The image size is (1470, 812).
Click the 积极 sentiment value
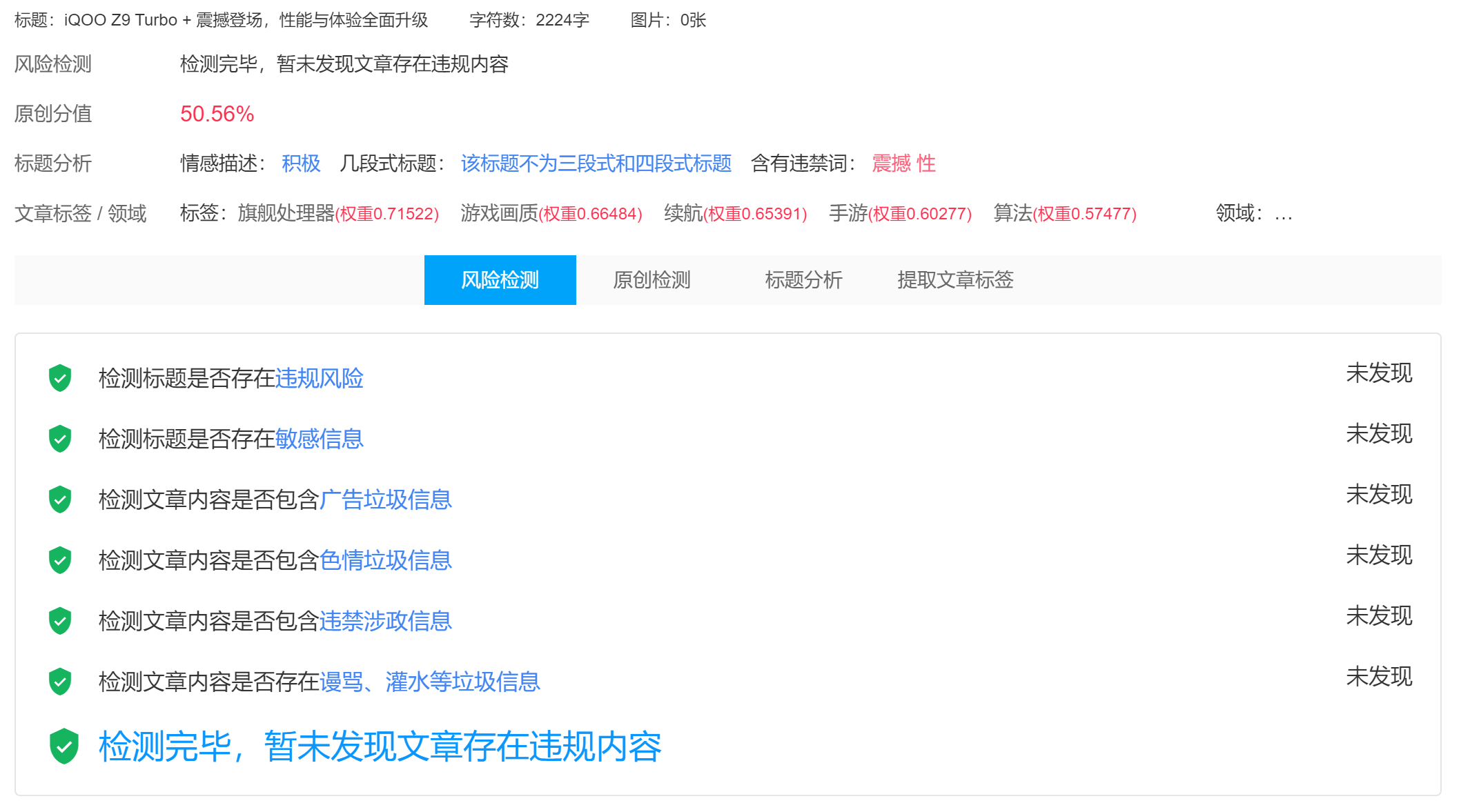tap(301, 164)
